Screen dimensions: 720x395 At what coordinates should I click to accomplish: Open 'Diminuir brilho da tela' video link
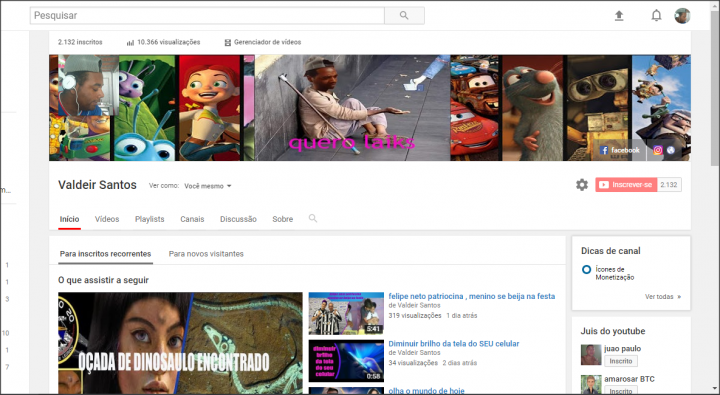point(454,344)
